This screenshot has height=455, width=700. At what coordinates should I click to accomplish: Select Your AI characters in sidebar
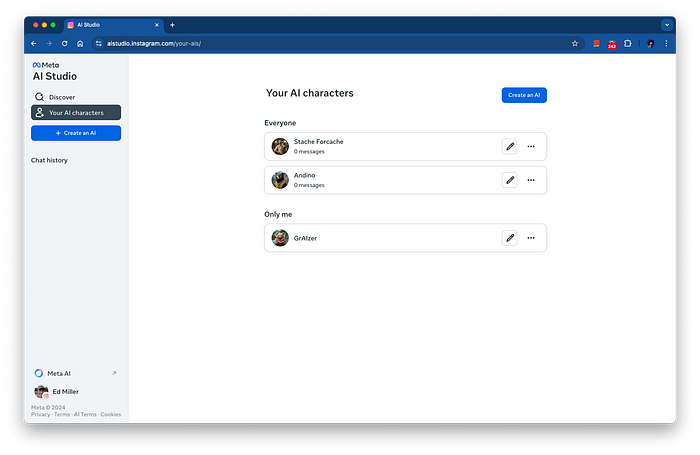76,113
